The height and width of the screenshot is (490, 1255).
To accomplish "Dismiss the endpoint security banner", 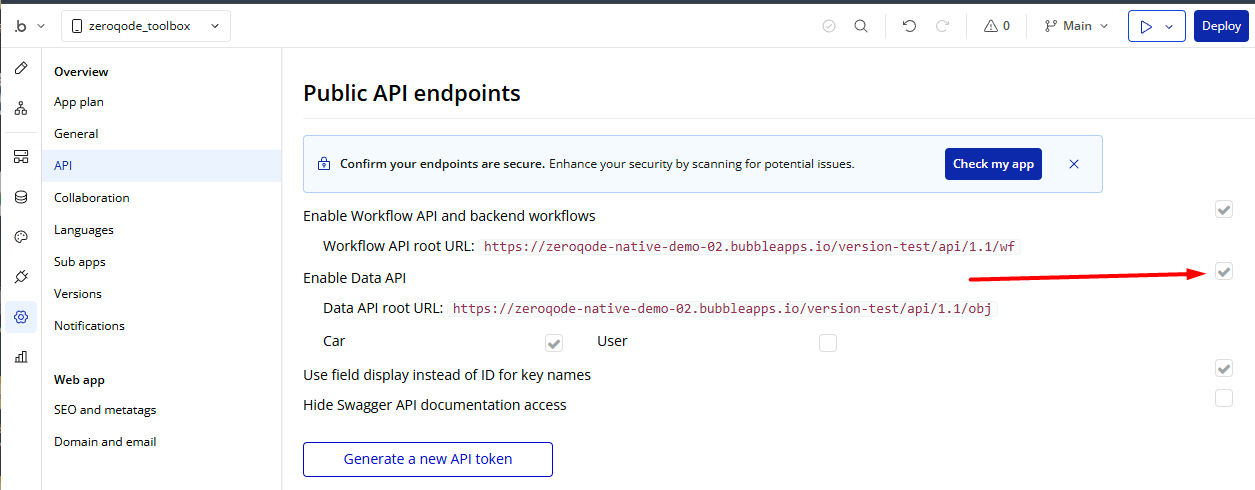I will (1074, 164).
